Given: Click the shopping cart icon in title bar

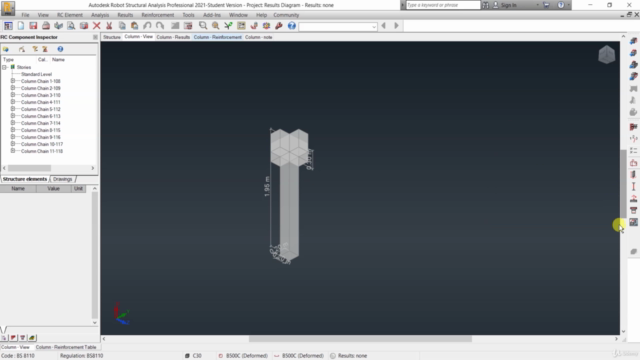Looking at the screenshot, I should tap(546, 5).
